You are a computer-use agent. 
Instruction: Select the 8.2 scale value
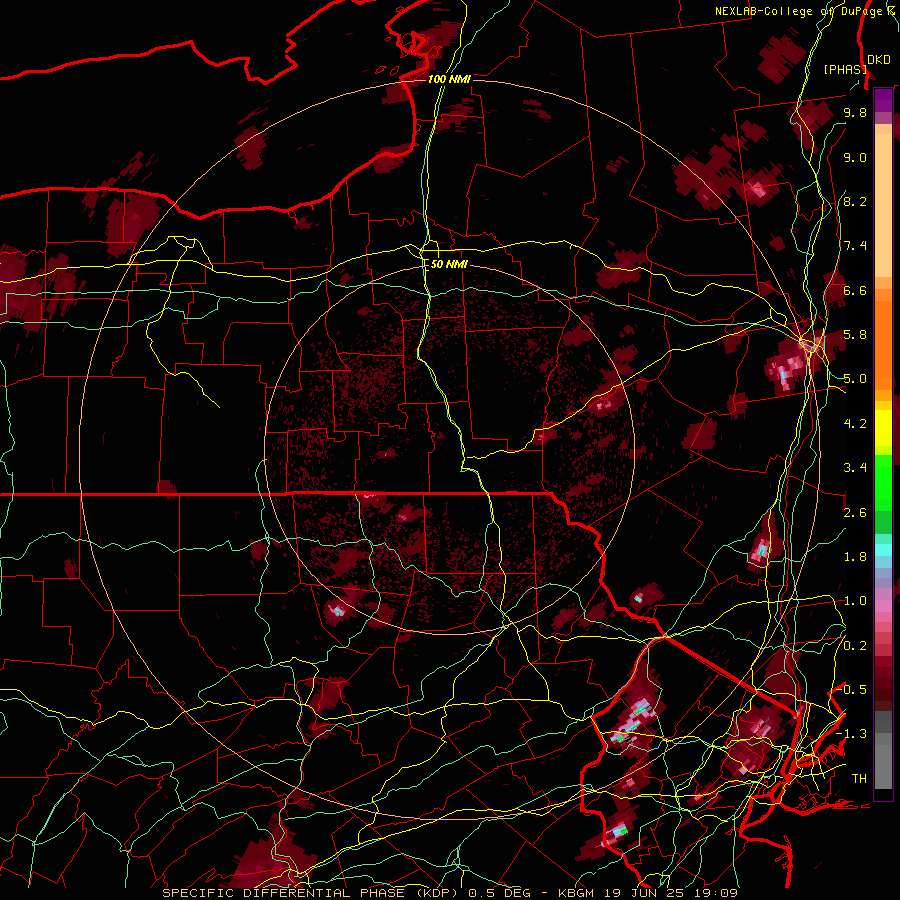855,201
